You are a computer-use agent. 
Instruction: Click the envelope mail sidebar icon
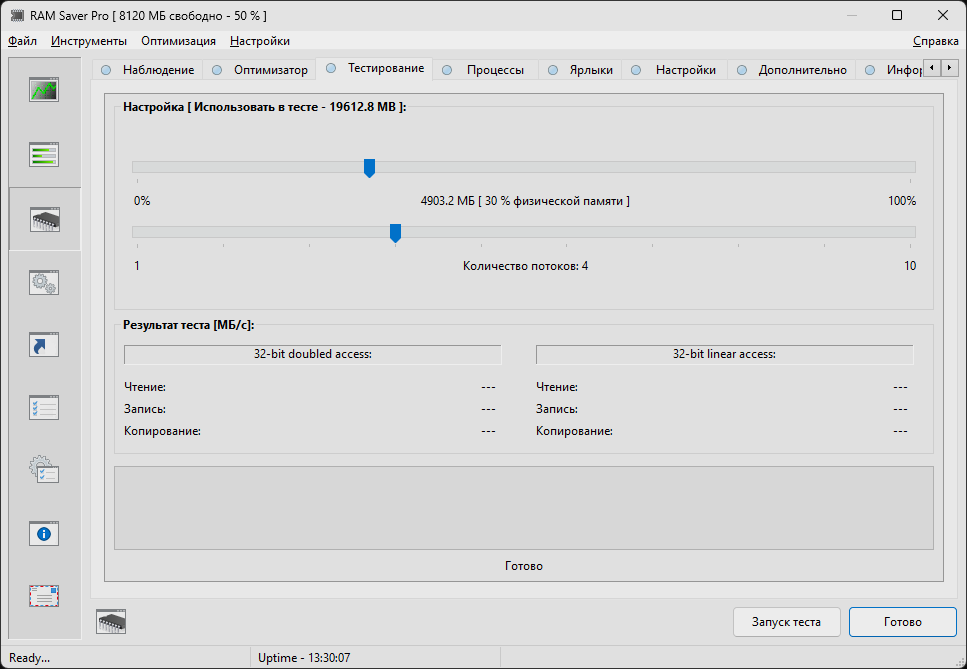[44, 596]
